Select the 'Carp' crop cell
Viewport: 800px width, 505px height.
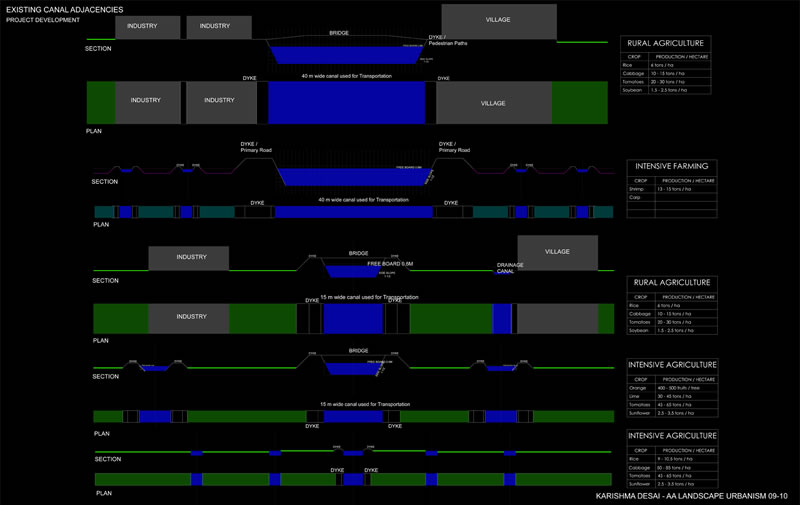pyautogui.click(x=634, y=197)
